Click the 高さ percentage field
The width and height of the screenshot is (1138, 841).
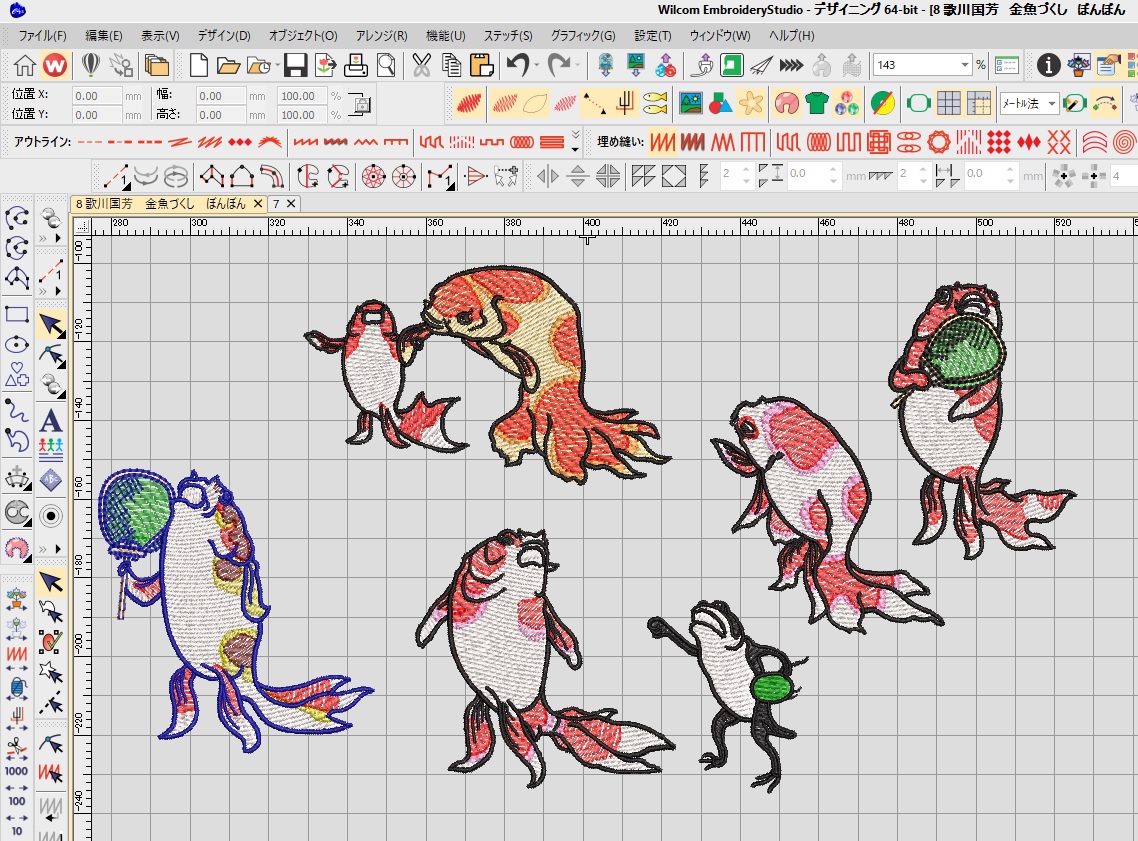(x=302, y=115)
